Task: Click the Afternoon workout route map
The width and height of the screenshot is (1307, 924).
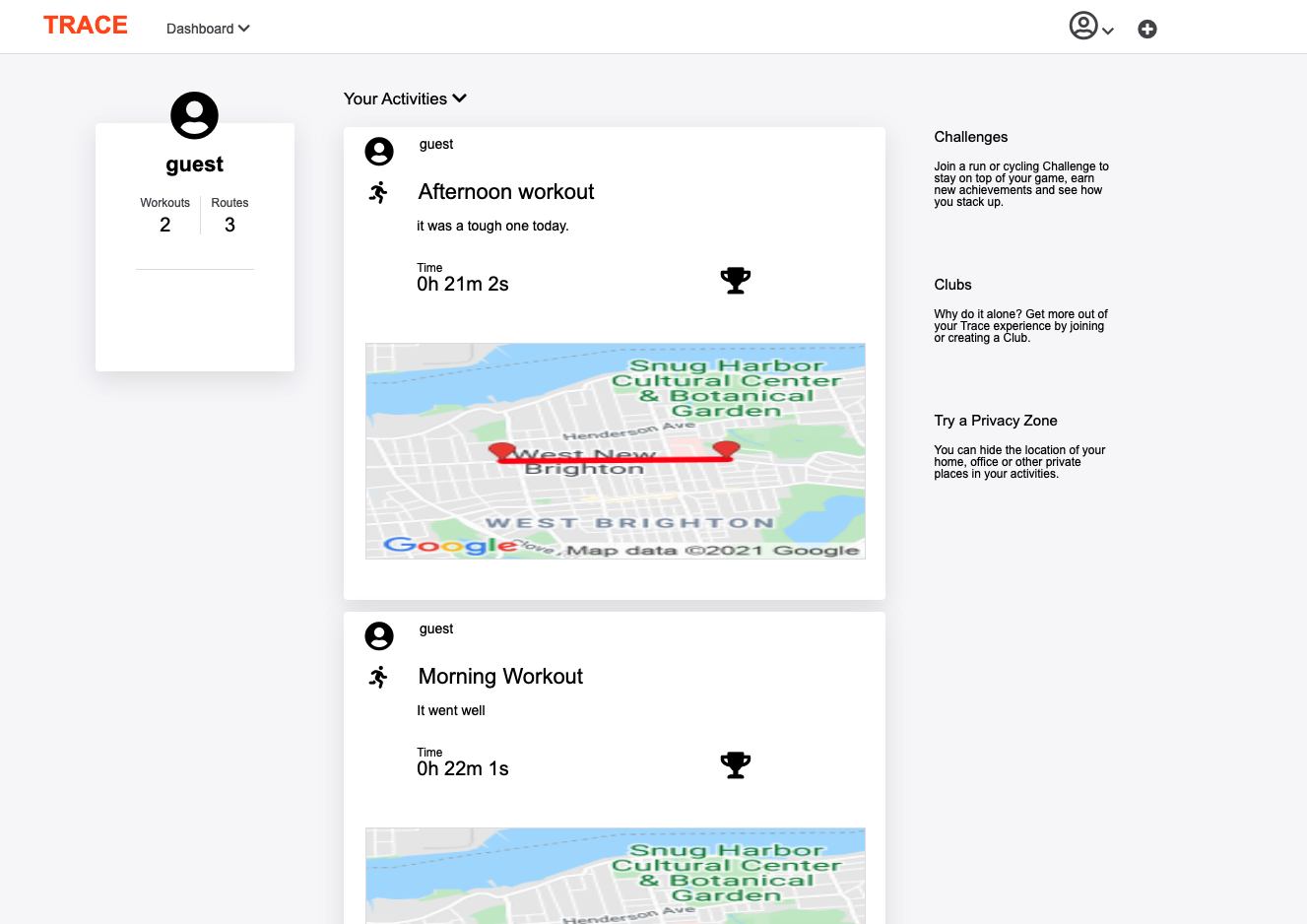Action: [x=616, y=451]
